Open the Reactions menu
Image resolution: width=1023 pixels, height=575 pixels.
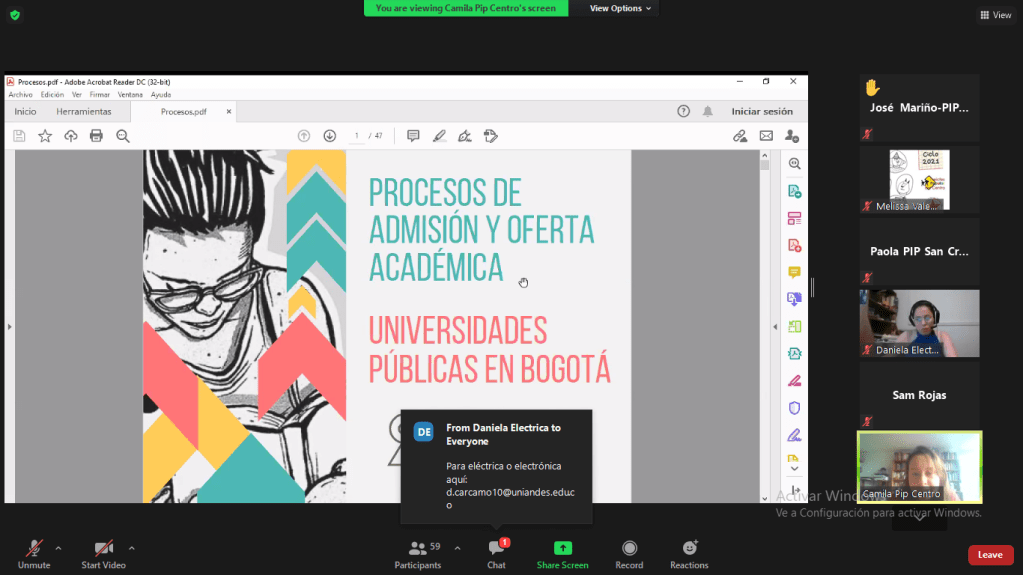[689, 548]
